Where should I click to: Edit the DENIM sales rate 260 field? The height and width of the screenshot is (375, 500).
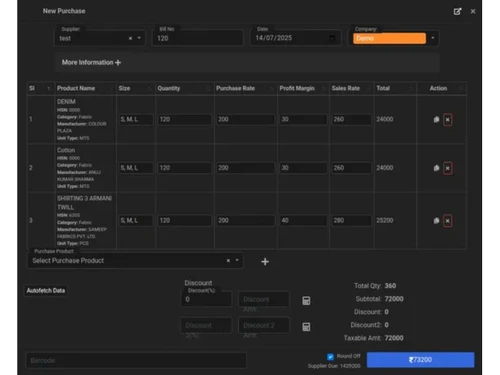pos(352,119)
